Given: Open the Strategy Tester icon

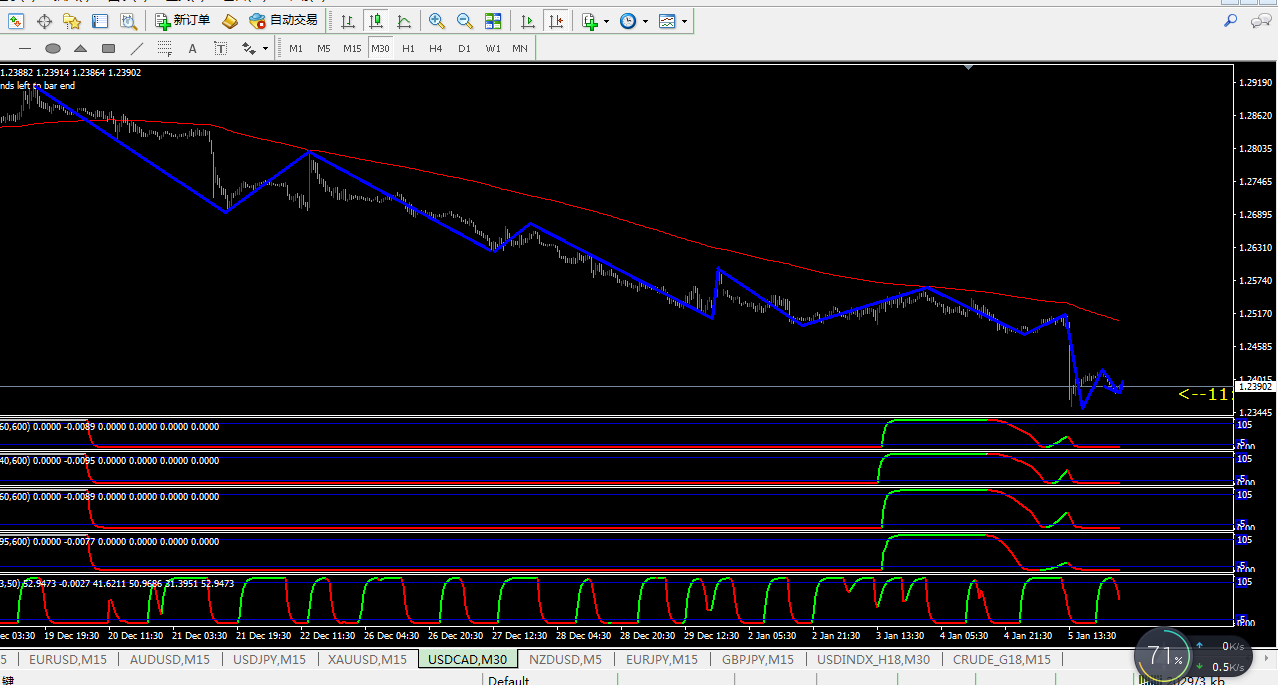Looking at the screenshot, I should click(128, 21).
